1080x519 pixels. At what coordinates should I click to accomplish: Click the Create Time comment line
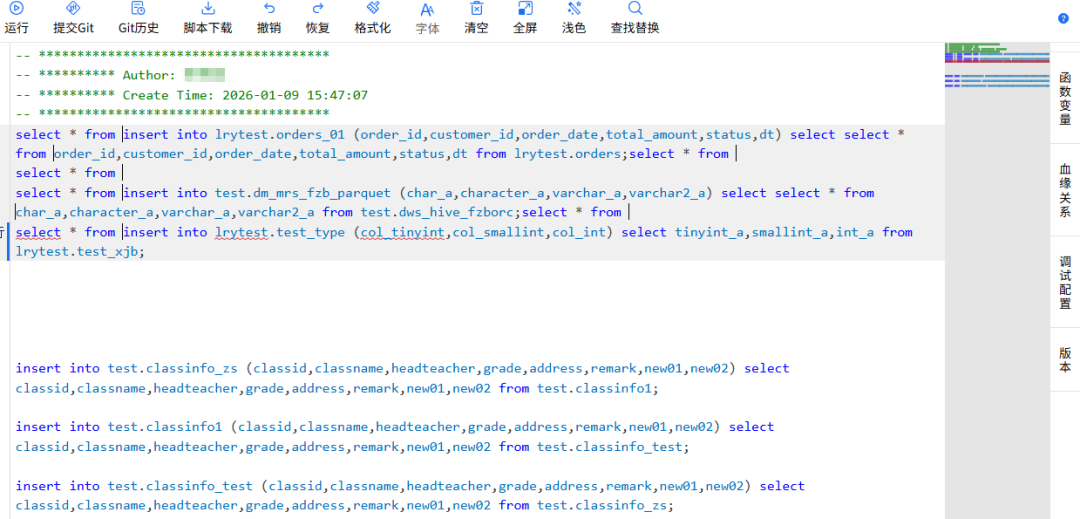191,95
